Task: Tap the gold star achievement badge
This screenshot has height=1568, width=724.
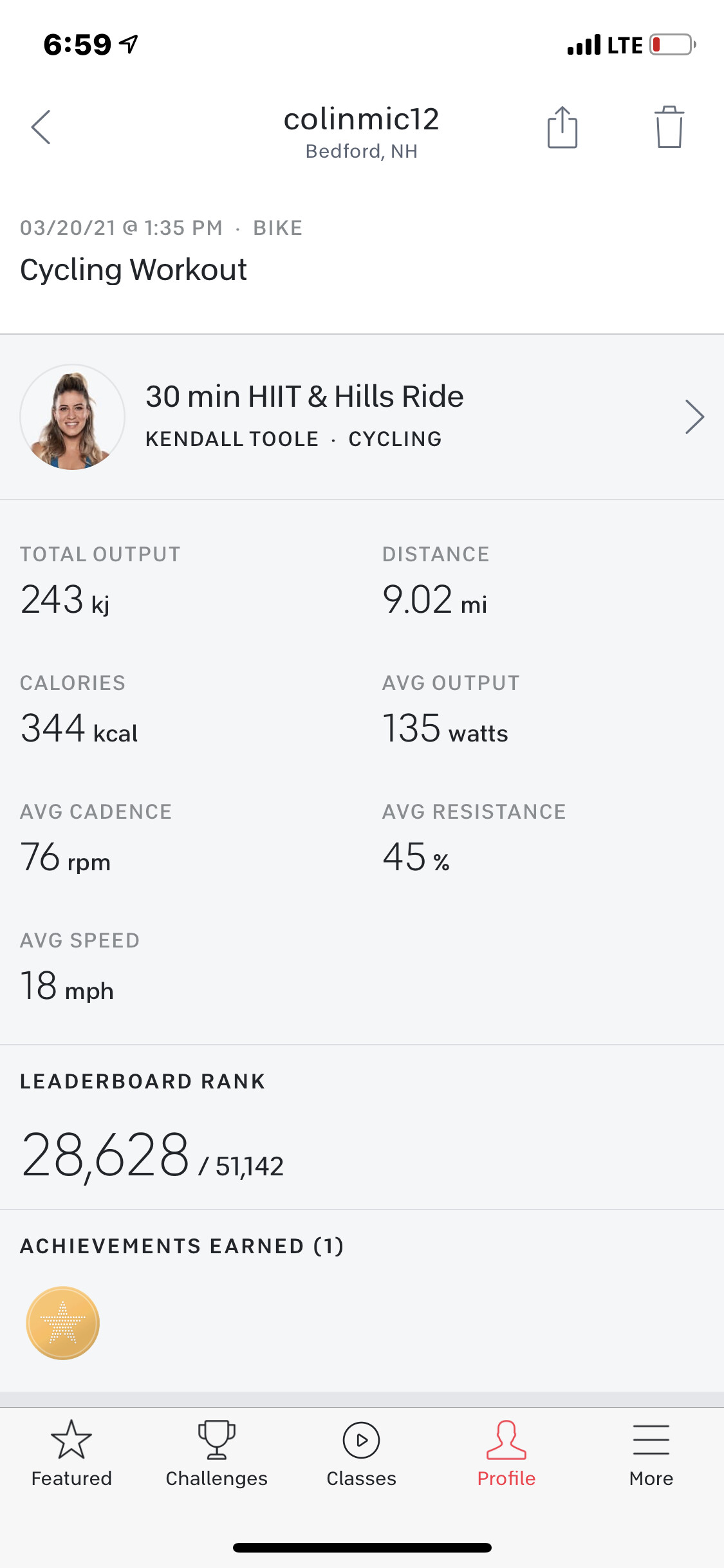Action: (x=63, y=1323)
